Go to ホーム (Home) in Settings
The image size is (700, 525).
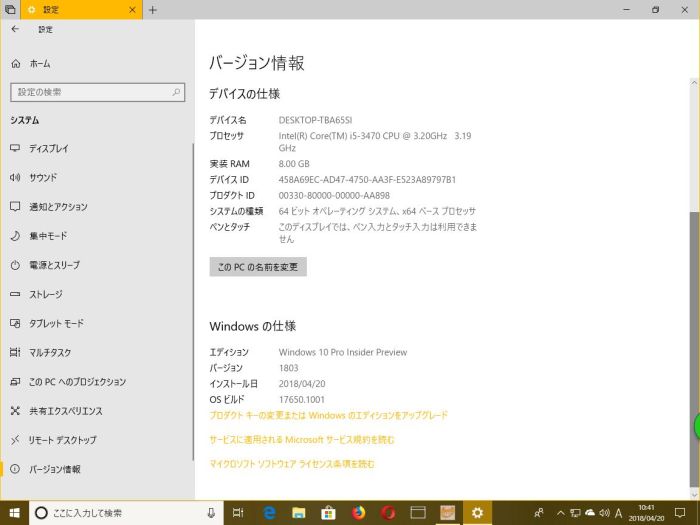pyautogui.click(x=40, y=63)
